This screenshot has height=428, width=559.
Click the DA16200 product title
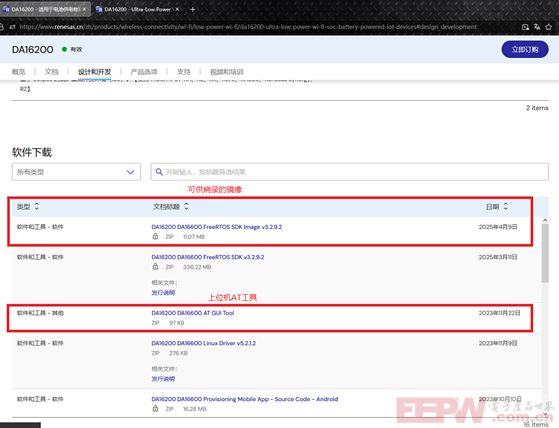(32, 50)
